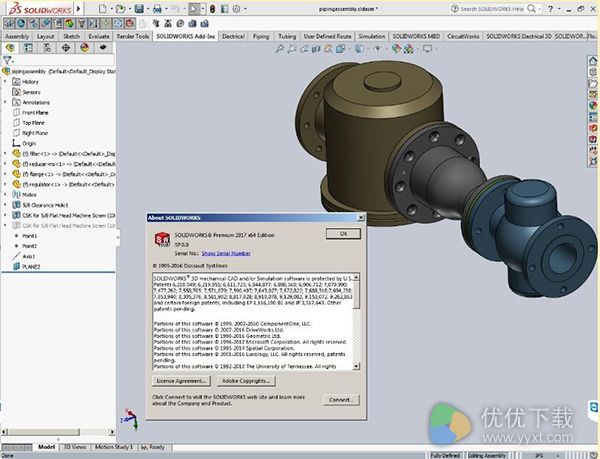Click the Show Serial Number link
Screen dimensions: 600x459
(226, 253)
